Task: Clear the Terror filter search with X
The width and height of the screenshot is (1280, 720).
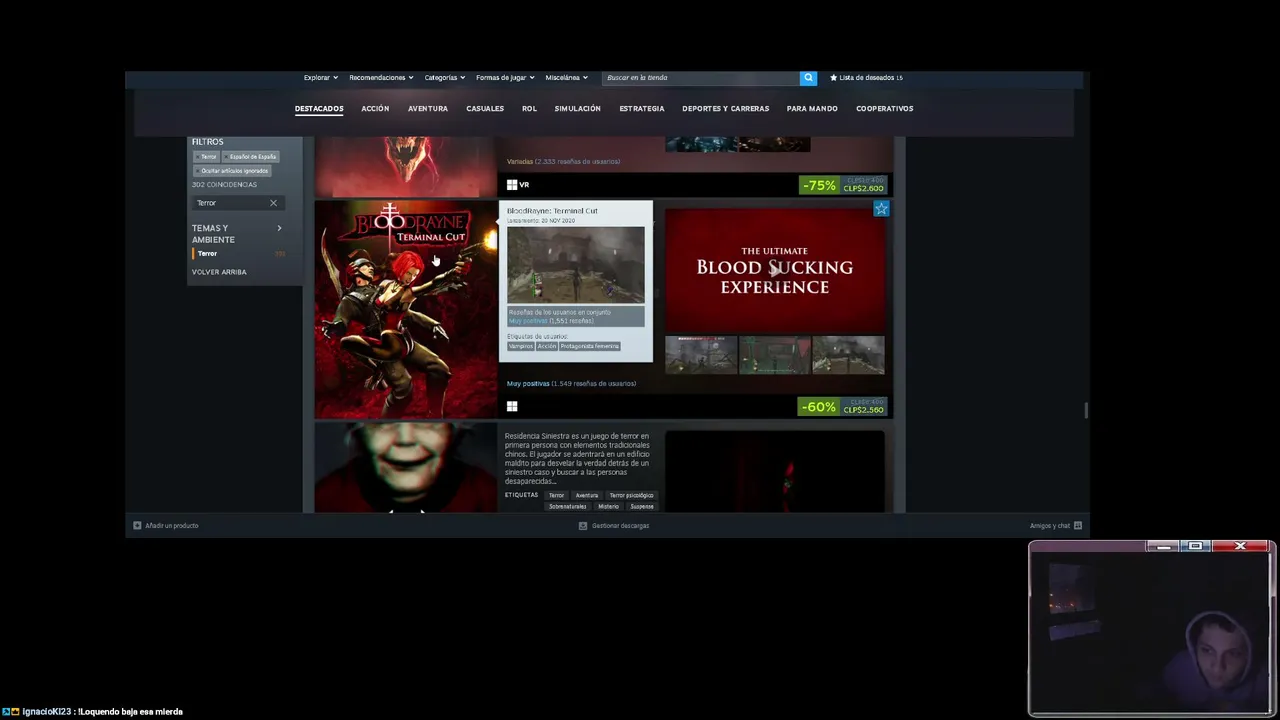Action: click(273, 203)
